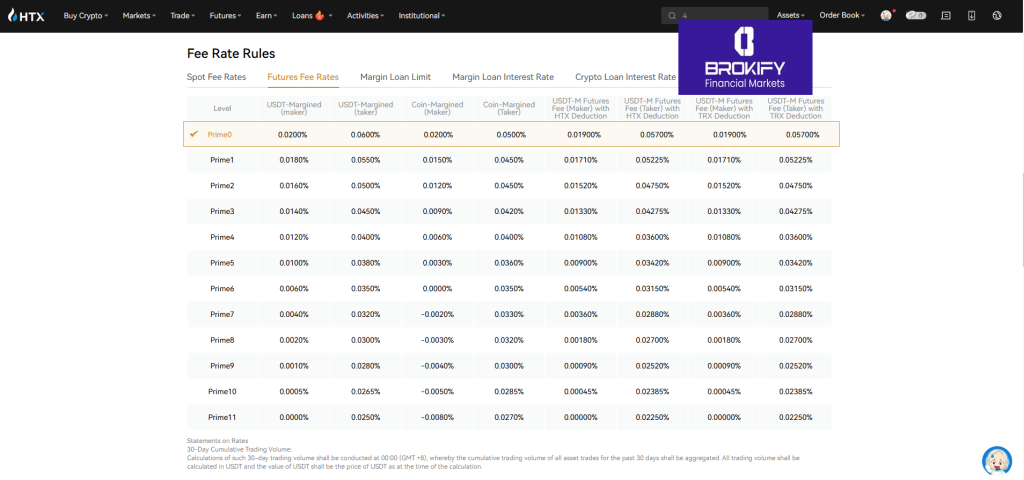The height and width of the screenshot is (480, 1024).
Task: Expand the Buy Crypto dropdown menu
Action: tap(86, 16)
